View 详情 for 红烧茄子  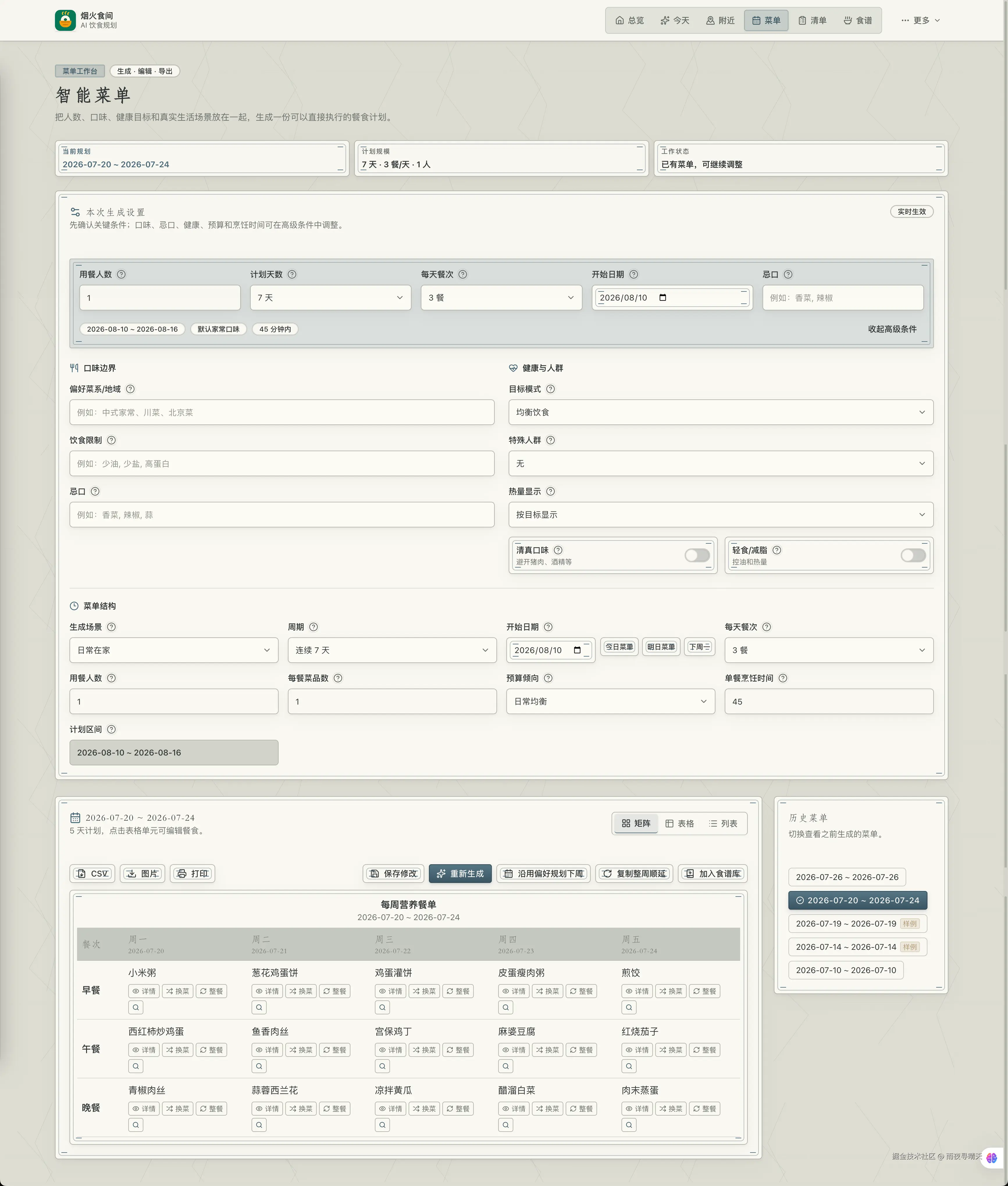click(637, 1050)
